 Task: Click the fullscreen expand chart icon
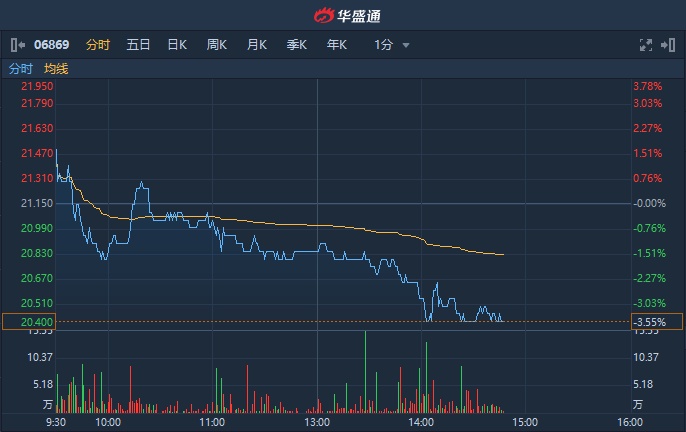click(x=646, y=45)
